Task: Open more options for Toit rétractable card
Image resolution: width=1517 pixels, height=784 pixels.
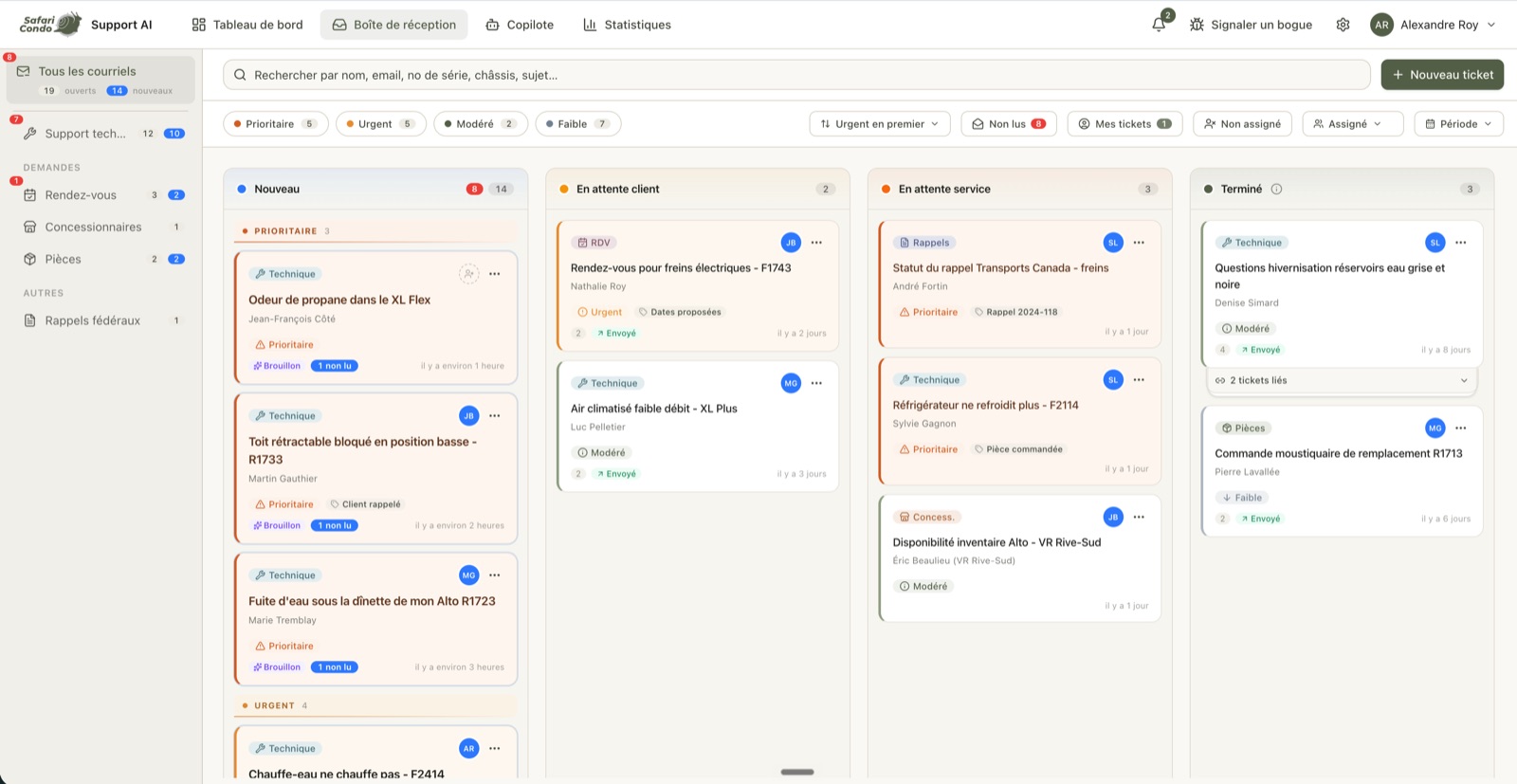Action: [x=495, y=415]
